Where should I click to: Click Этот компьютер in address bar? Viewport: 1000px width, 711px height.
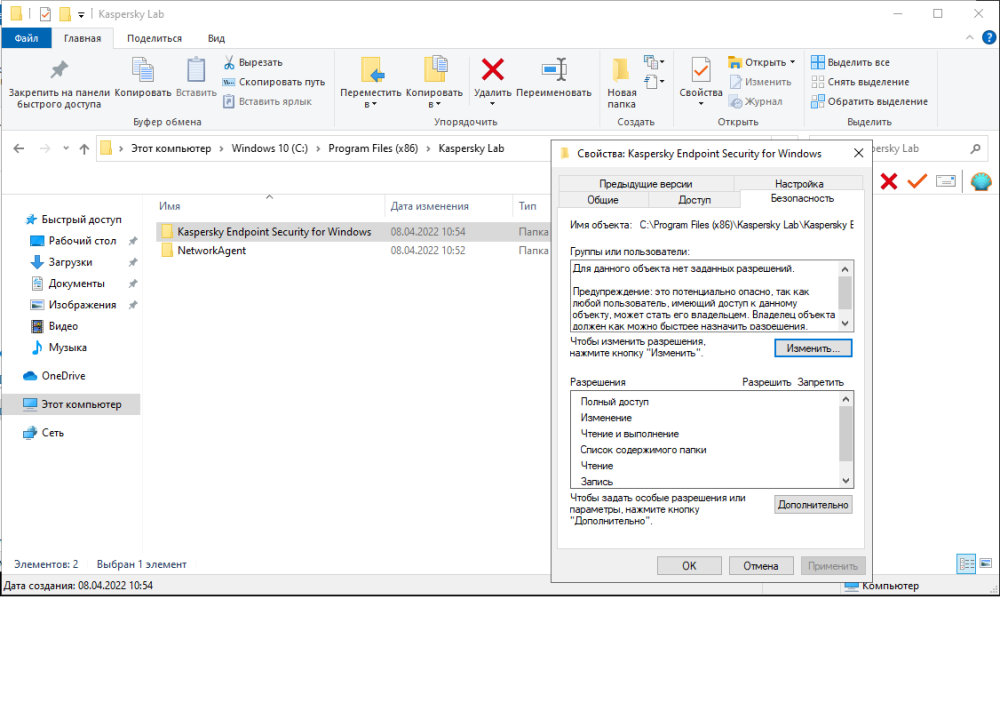171,148
